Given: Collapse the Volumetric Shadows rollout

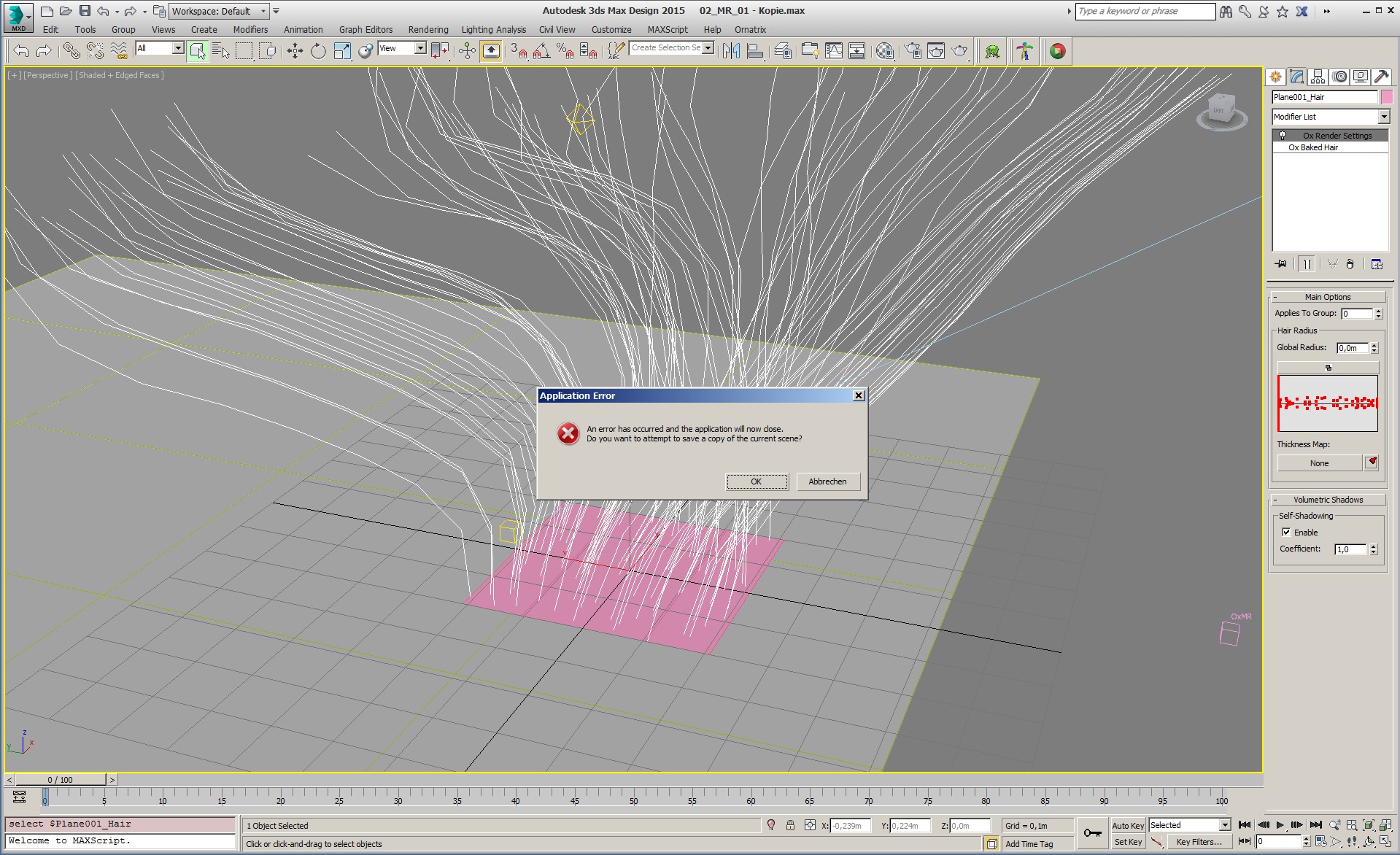Looking at the screenshot, I should tap(1328, 500).
